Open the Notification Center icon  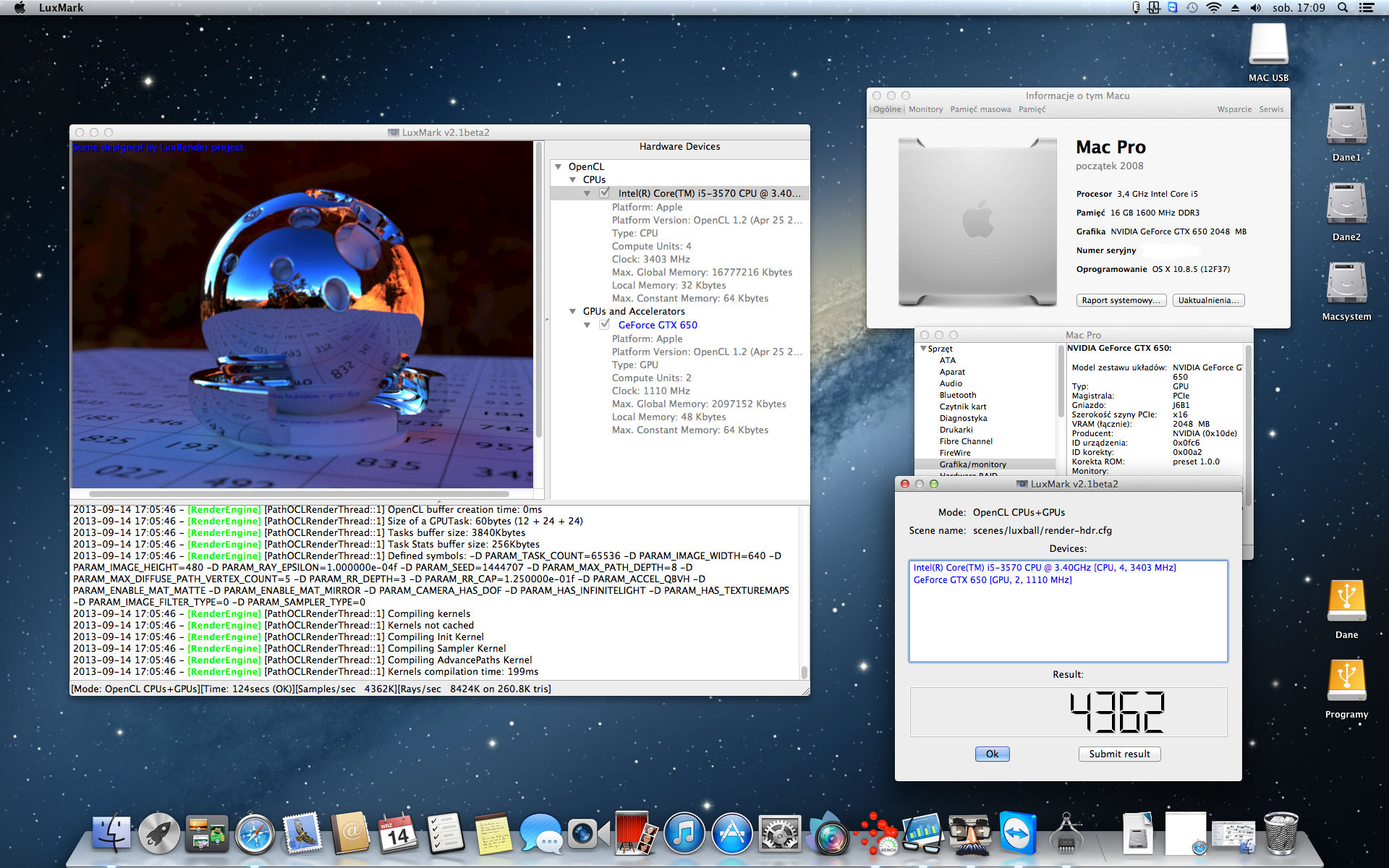pos(1367,7)
